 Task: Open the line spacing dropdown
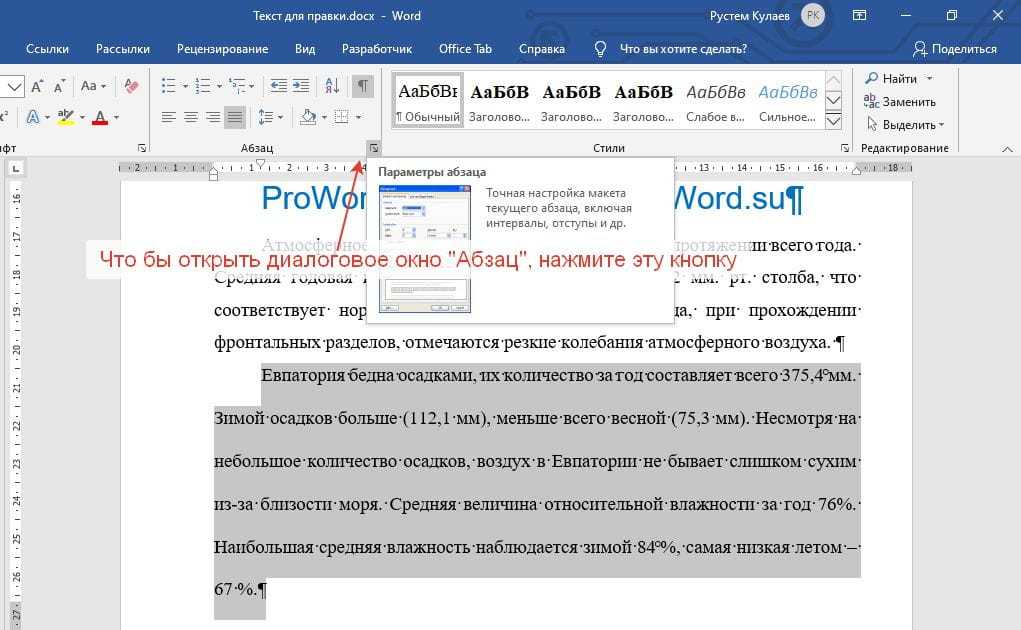[x=268, y=118]
